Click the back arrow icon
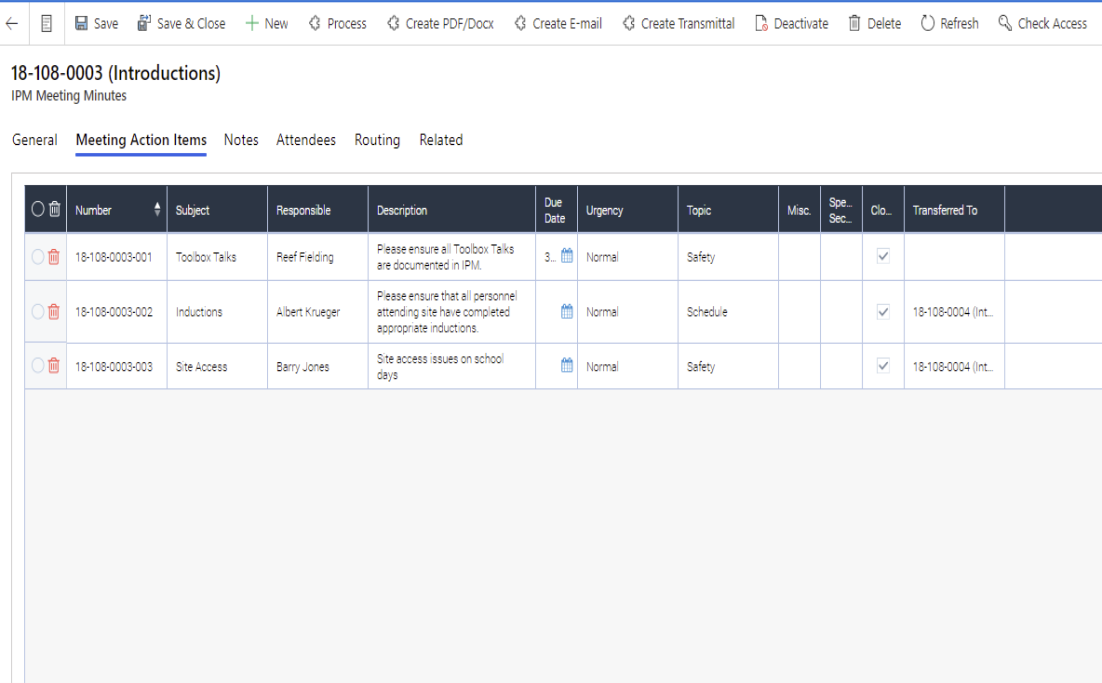The height and width of the screenshot is (683, 1102). tap(12, 23)
